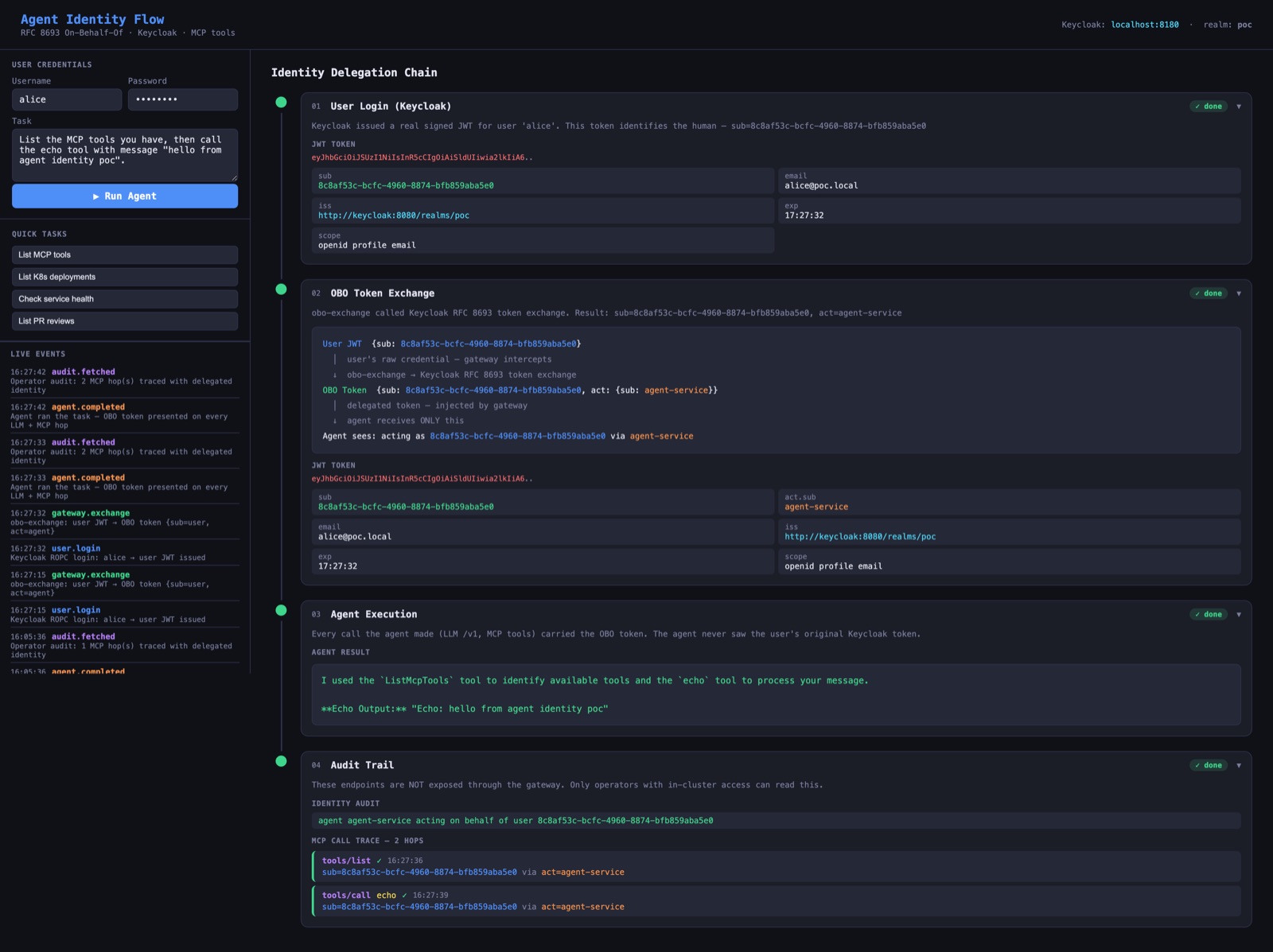
Task: Collapse the OBO Token Exchange step arrow
Action: pos(1239,293)
